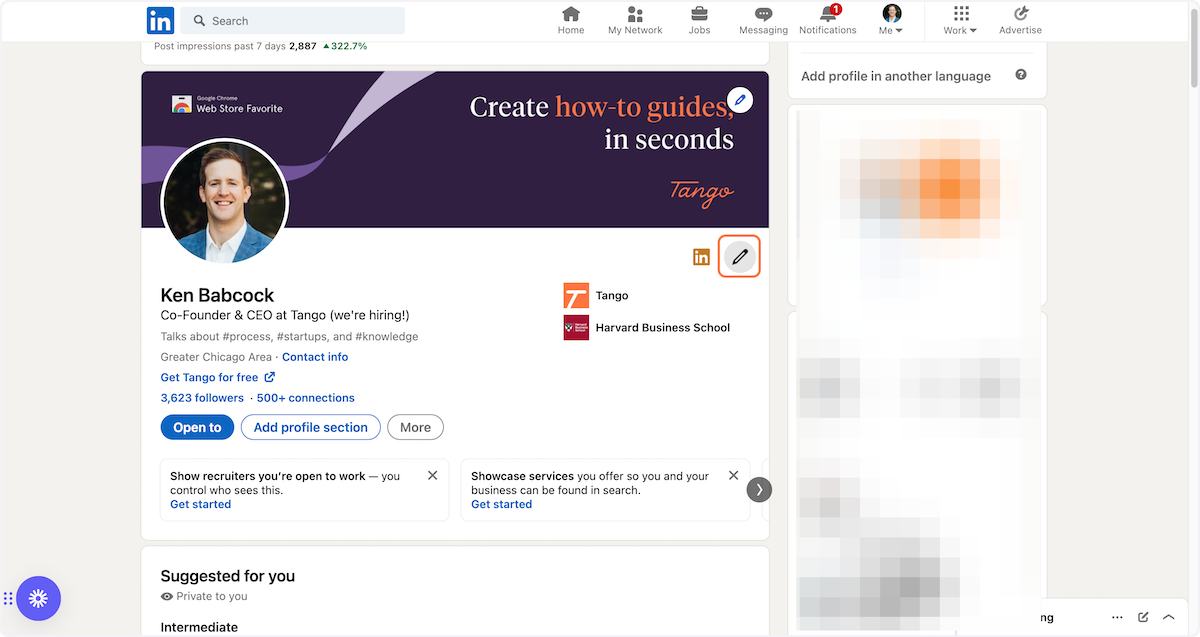The height and width of the screenshot is (637, 1200).
Task: Click the Add profile section button
Action: [311, 427]
